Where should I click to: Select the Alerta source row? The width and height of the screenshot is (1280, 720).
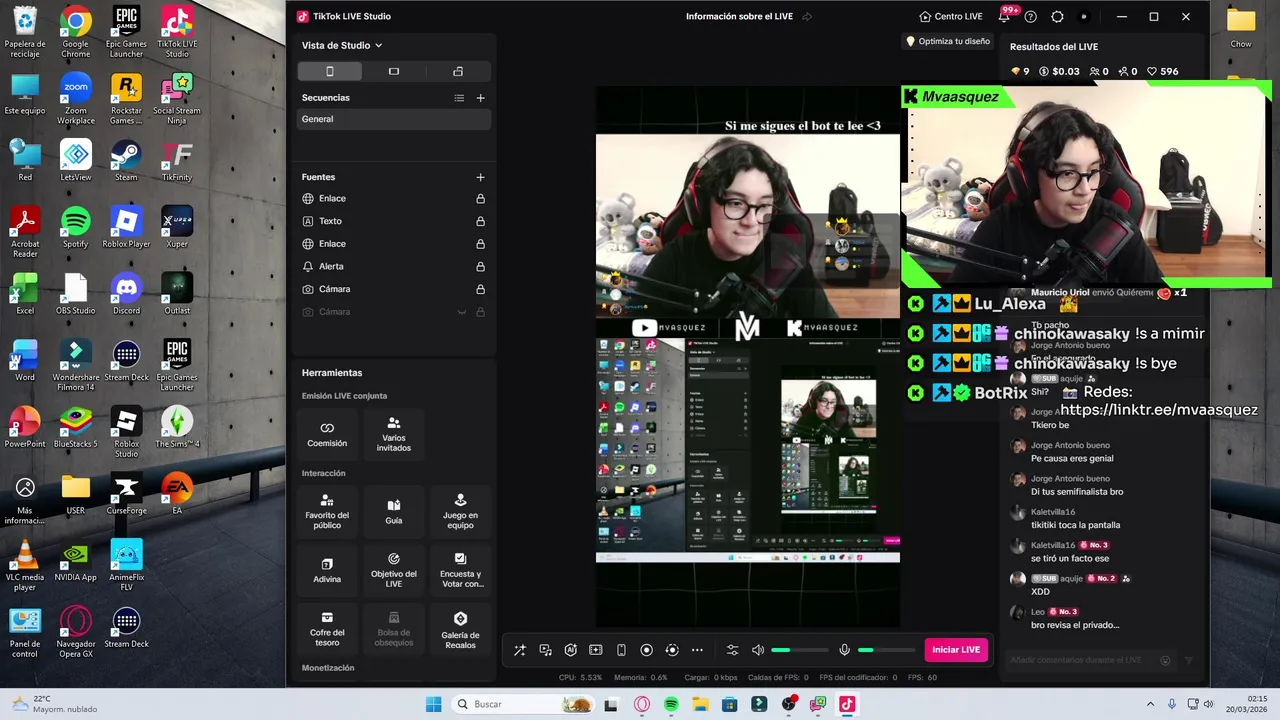(x=394, y=267)
